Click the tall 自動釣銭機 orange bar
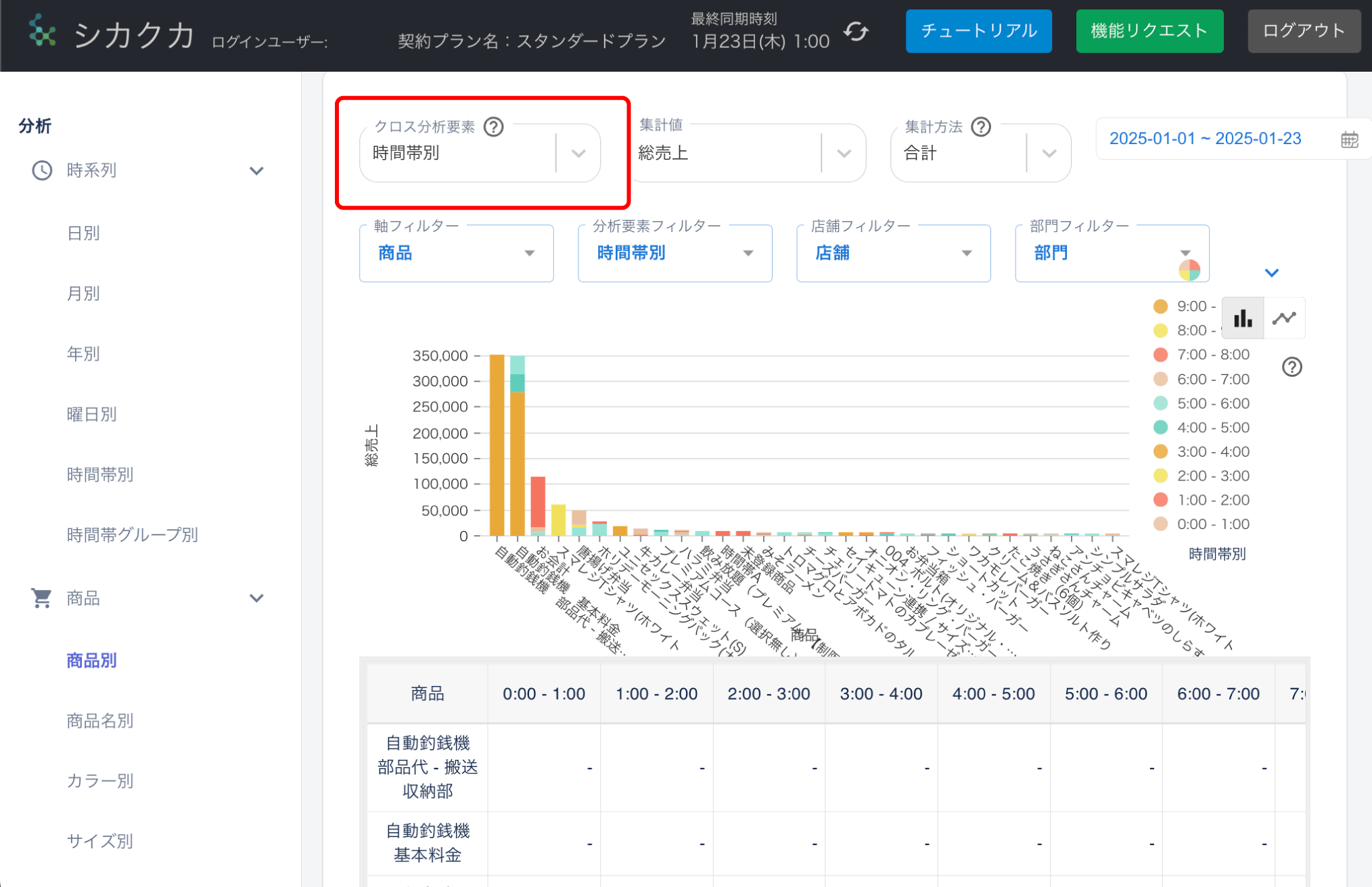Image resolution: width=1372 pixels, height=887 pixels. (497, 445)
